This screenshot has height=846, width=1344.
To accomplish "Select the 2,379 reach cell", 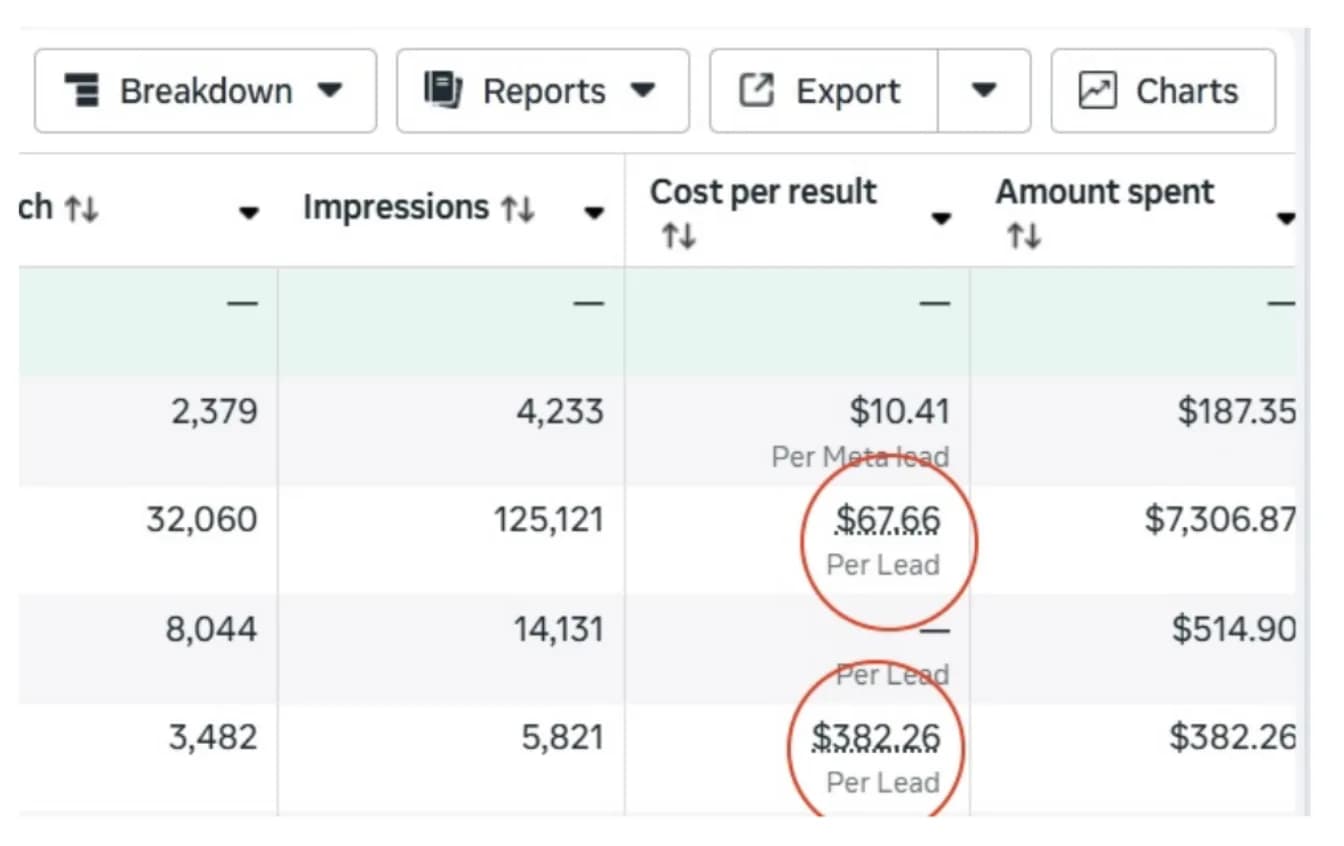I will coord(214,411).
